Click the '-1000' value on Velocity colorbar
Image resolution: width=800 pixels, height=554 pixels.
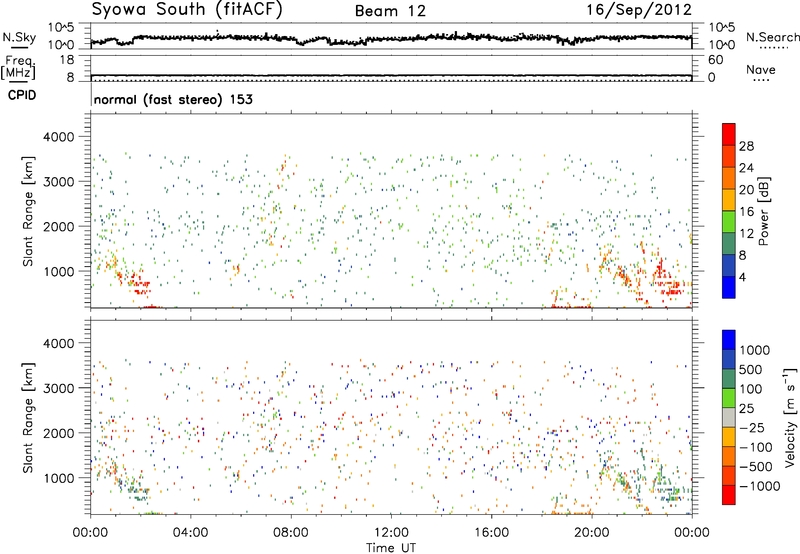760,486
